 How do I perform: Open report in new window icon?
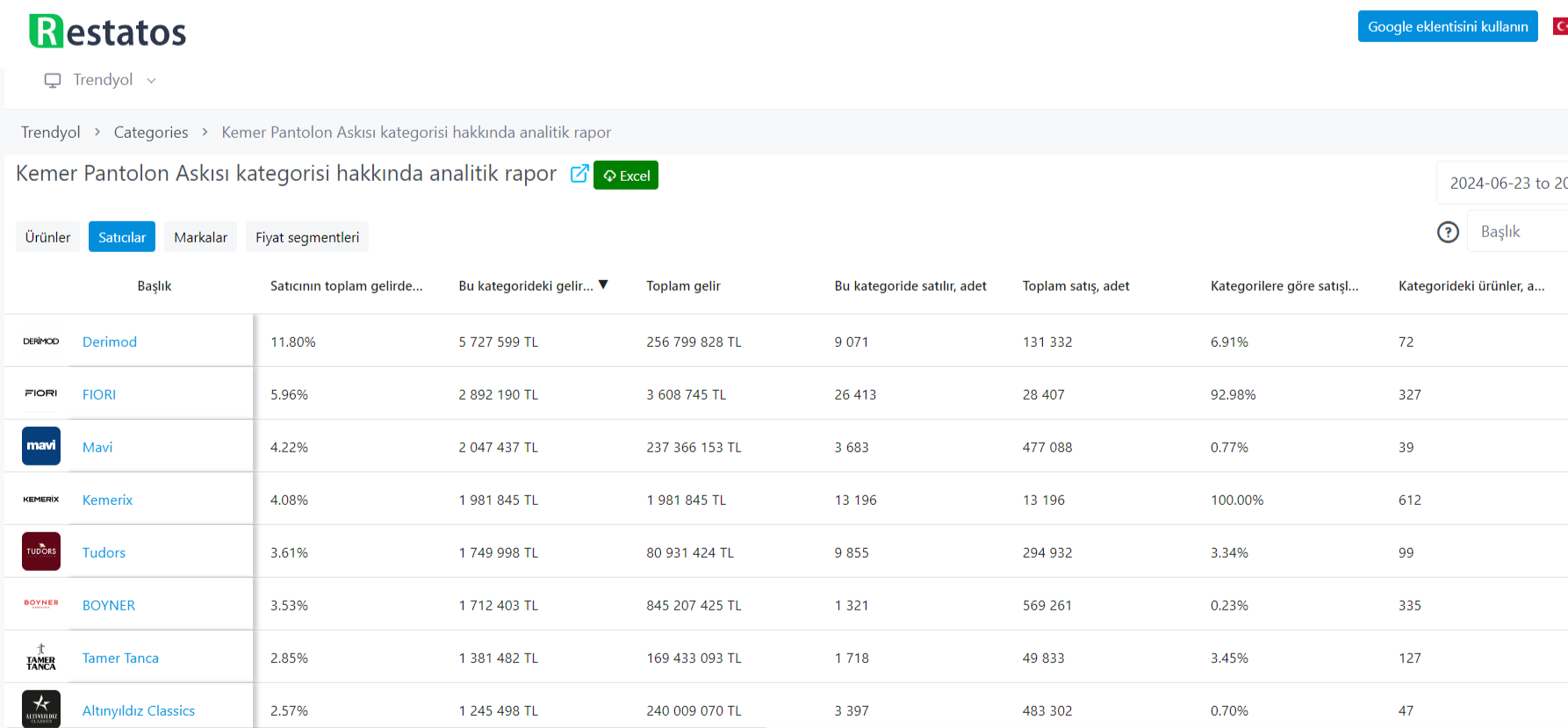pyautogui.click(x=579, y=174)
